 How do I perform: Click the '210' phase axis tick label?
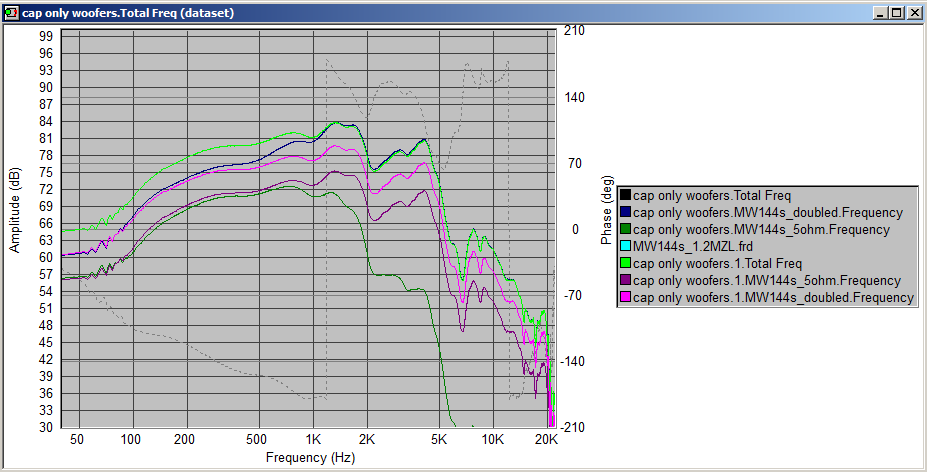coord(575,30)
